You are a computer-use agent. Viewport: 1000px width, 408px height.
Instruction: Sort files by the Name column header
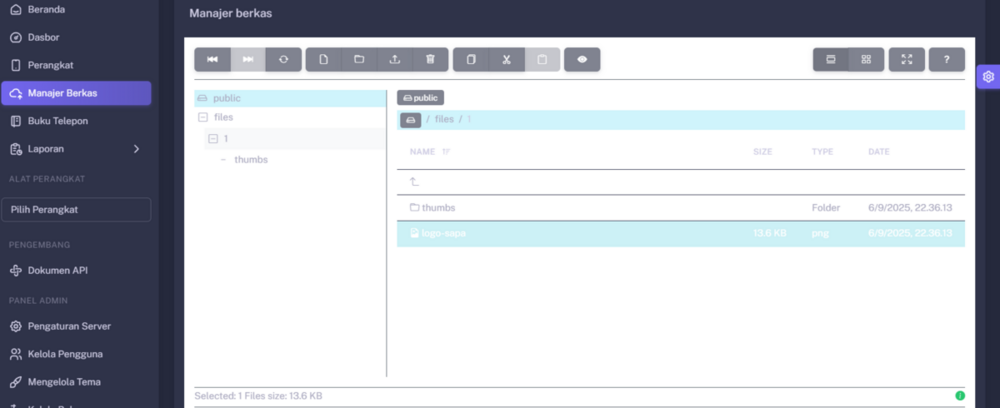coord(423,152)
